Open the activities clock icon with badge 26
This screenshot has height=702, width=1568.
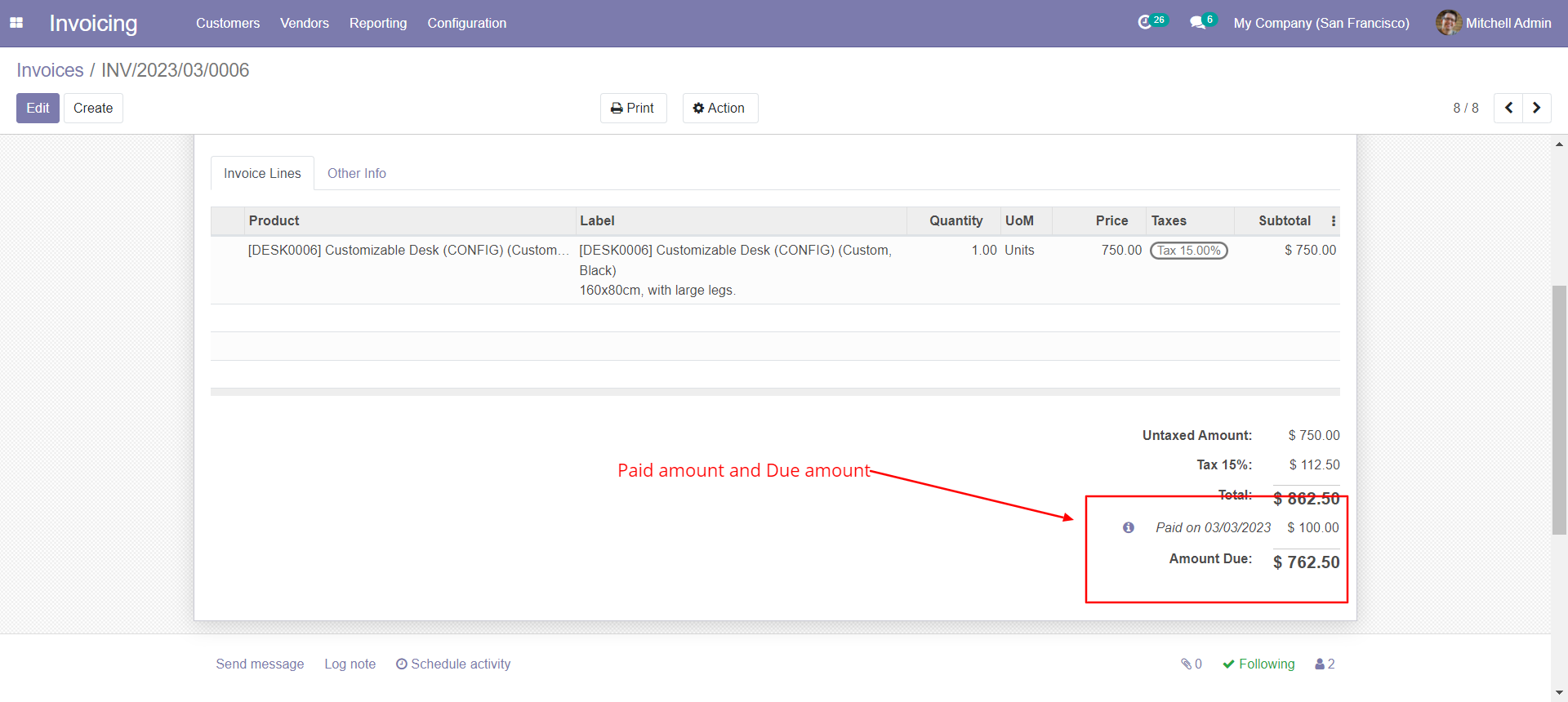1146,23
